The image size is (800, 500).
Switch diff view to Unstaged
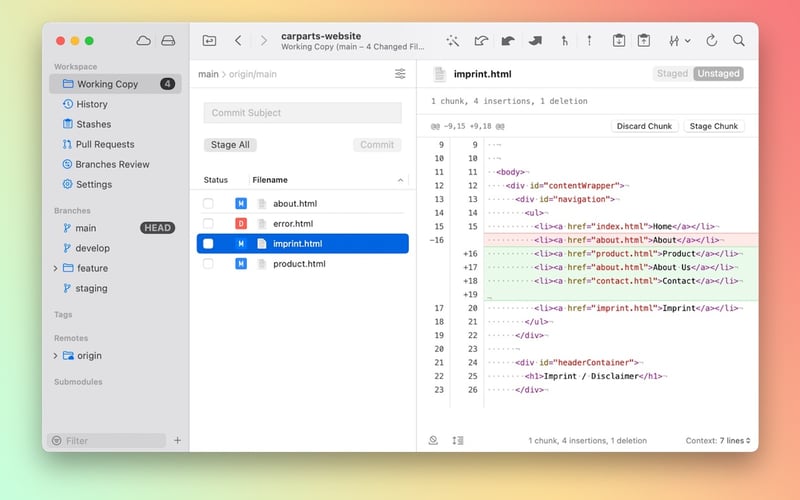(718, 73)
